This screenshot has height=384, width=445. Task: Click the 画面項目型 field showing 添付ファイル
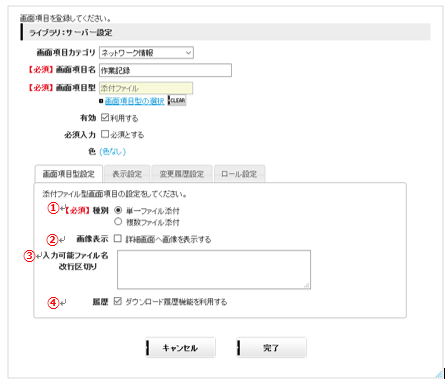(x=146, y=88)
